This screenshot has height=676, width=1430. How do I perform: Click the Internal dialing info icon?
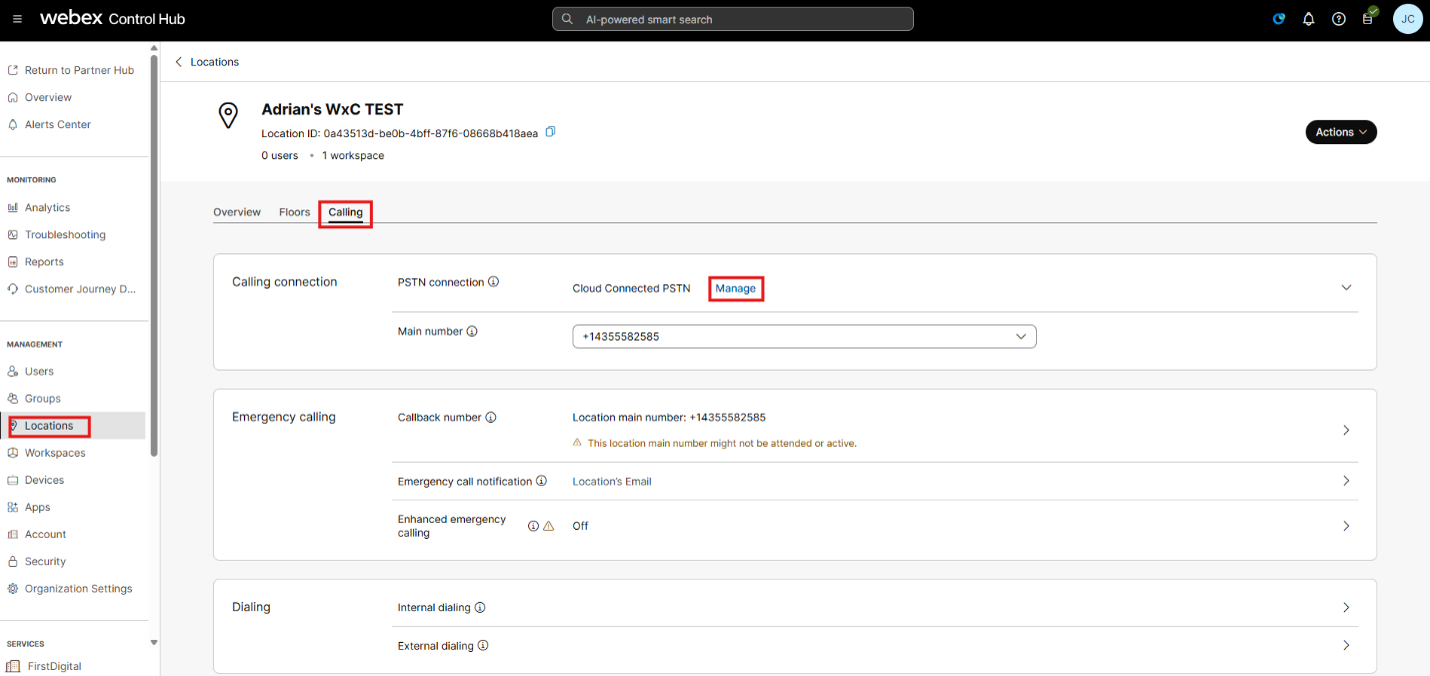480,607
